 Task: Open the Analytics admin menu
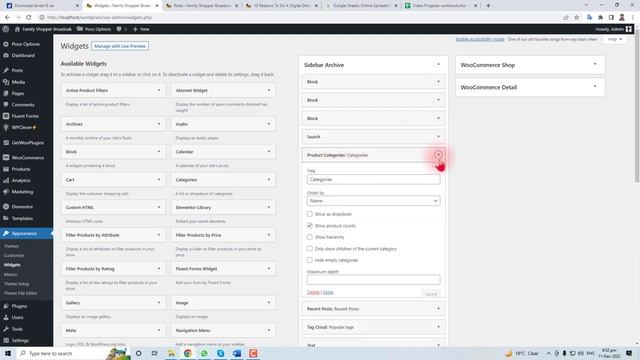[20, 180]
